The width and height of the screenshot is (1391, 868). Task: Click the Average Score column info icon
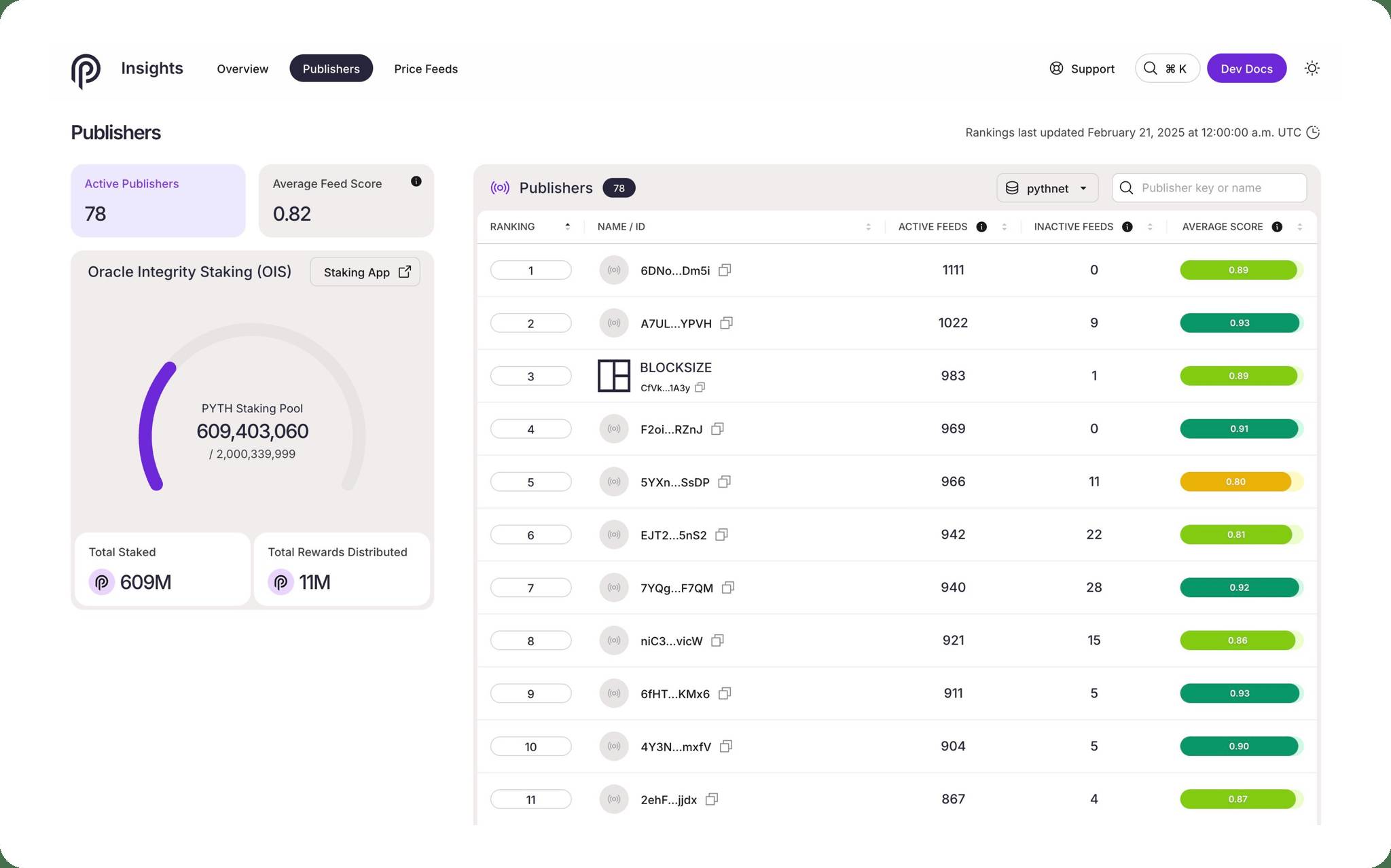(1277, 227)
